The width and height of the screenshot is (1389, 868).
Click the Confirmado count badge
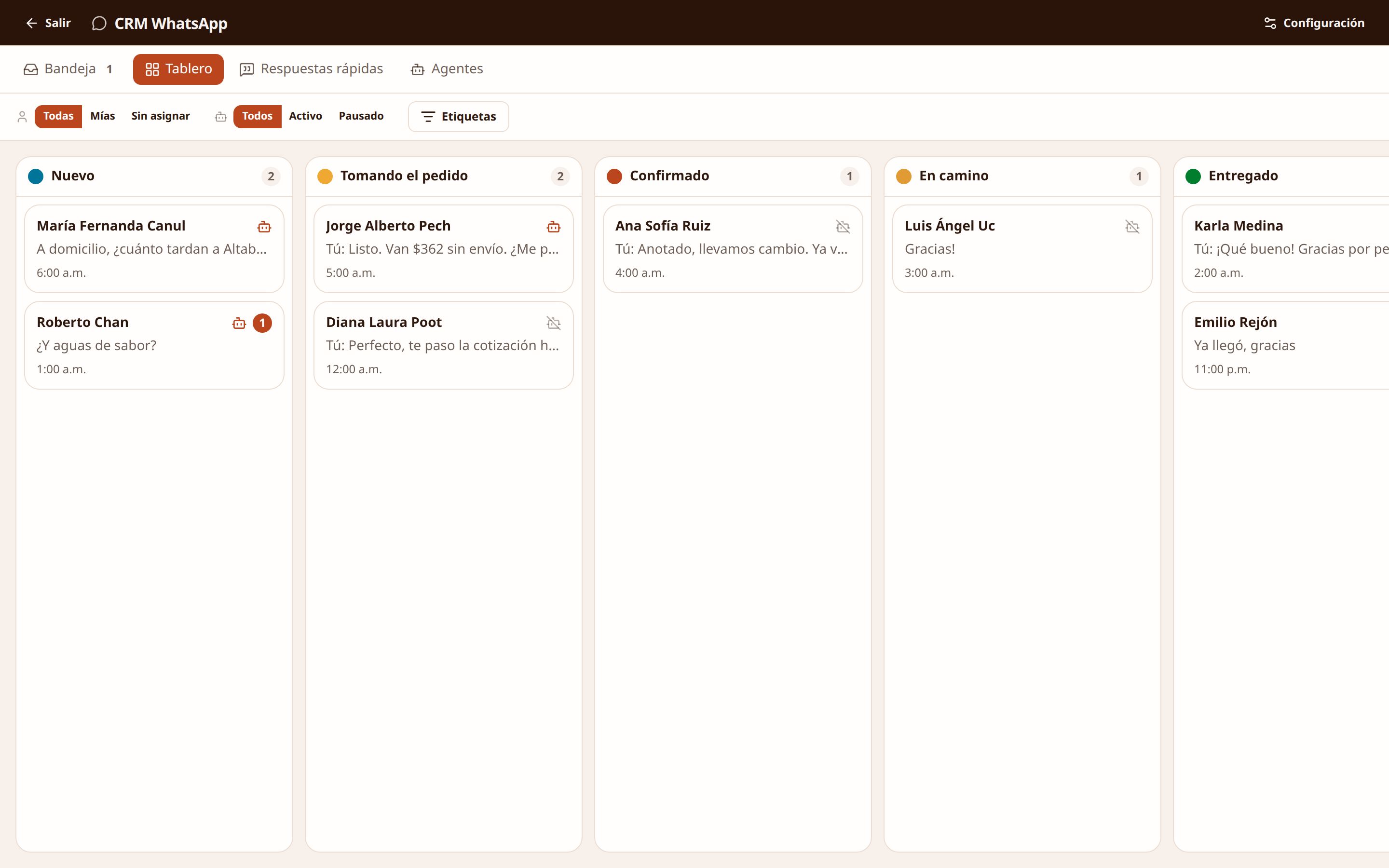click(x=849, y=176)
